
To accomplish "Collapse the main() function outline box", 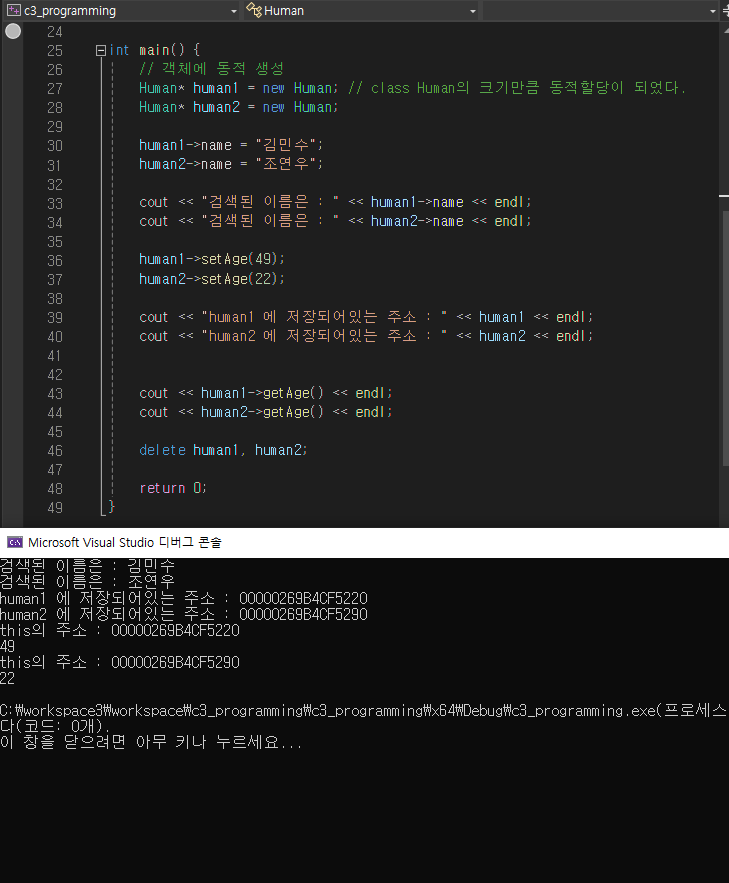I will pyautogui.click(x=101, y=51).
